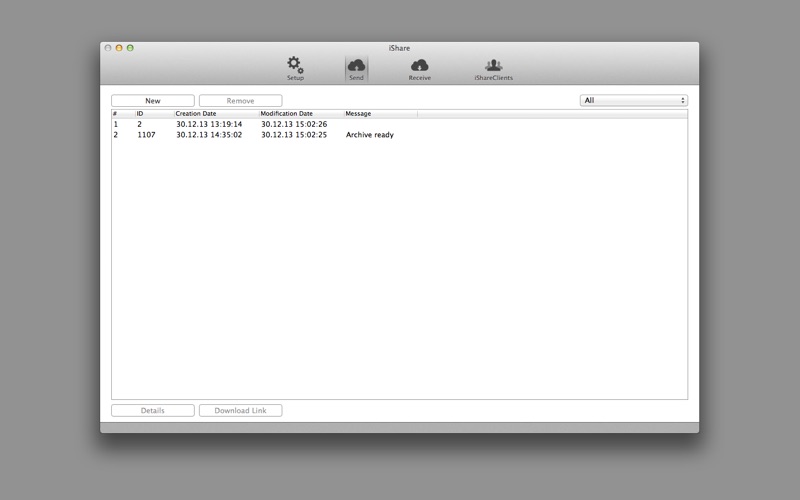Click the New button
Screen dimensions: 800x500
coord(153,101)
